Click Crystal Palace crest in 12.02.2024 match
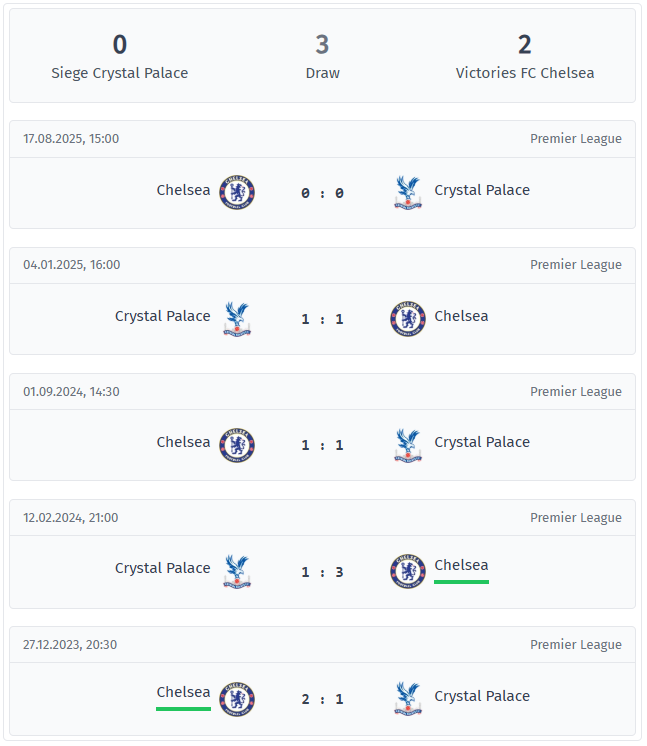Image resolution: width=647 pixels, height=746 pixels. pyautogui.click(x=237, y=571)
